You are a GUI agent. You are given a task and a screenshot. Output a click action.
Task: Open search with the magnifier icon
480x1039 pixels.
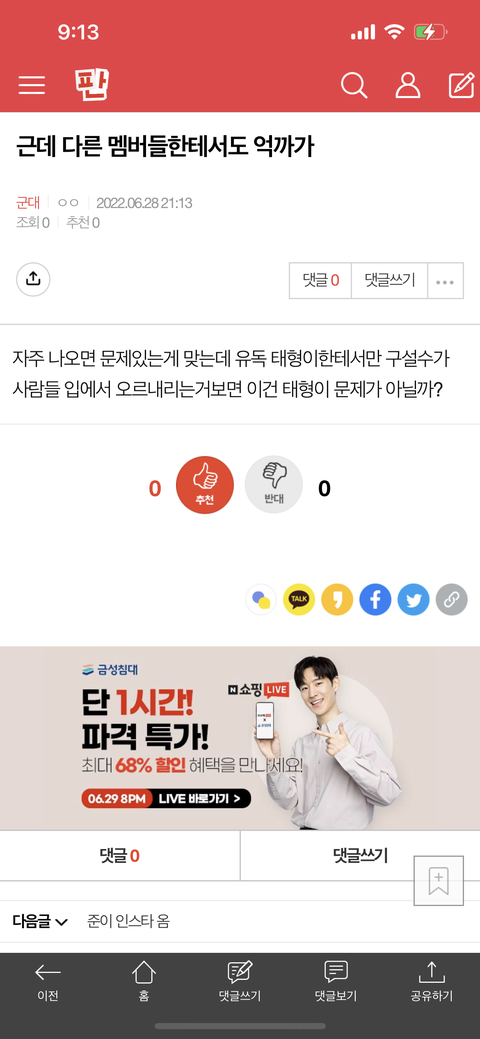pos(354,85)
